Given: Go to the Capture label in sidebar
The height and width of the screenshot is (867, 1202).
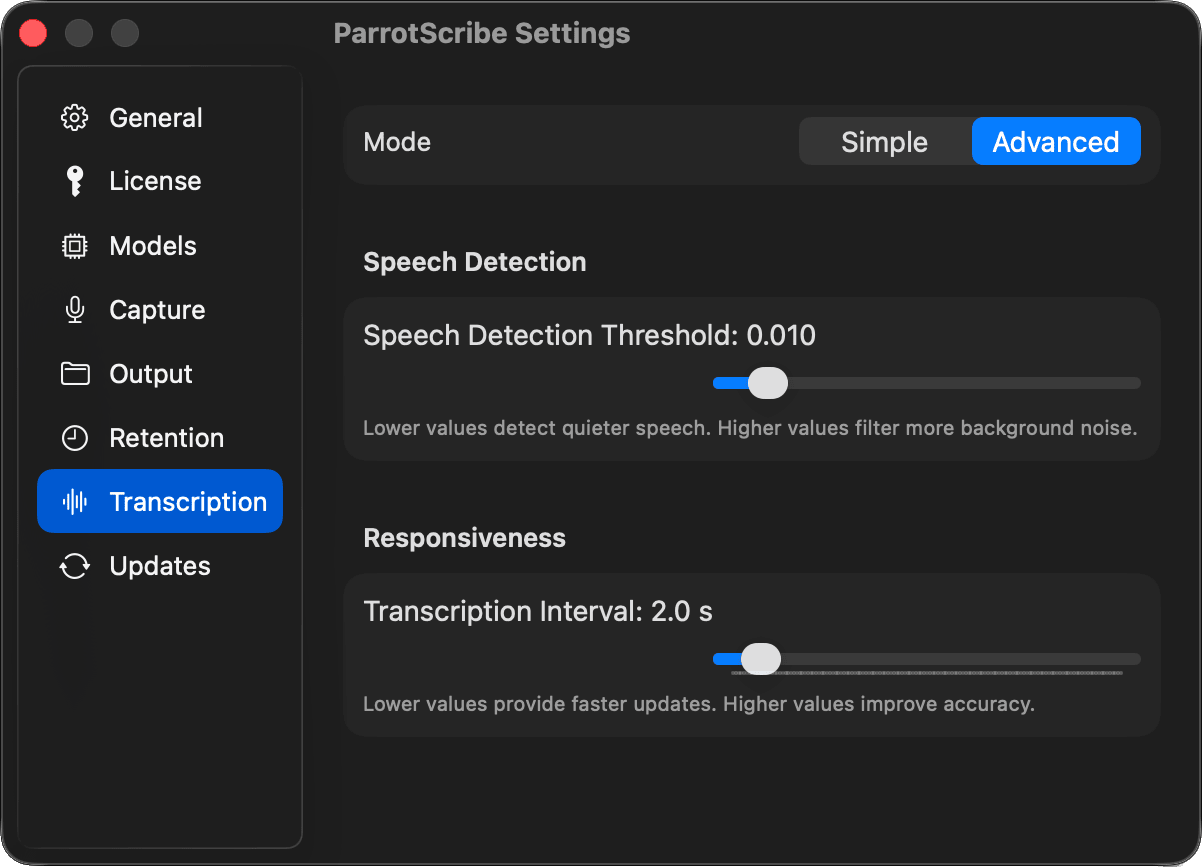Looking at the screenshot, I should tap(157, 310).
